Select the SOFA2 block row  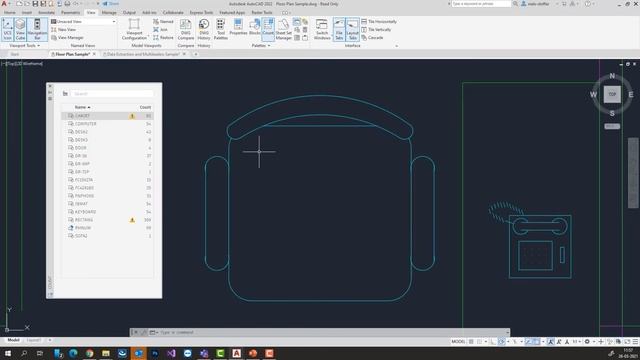coord(107,236)
